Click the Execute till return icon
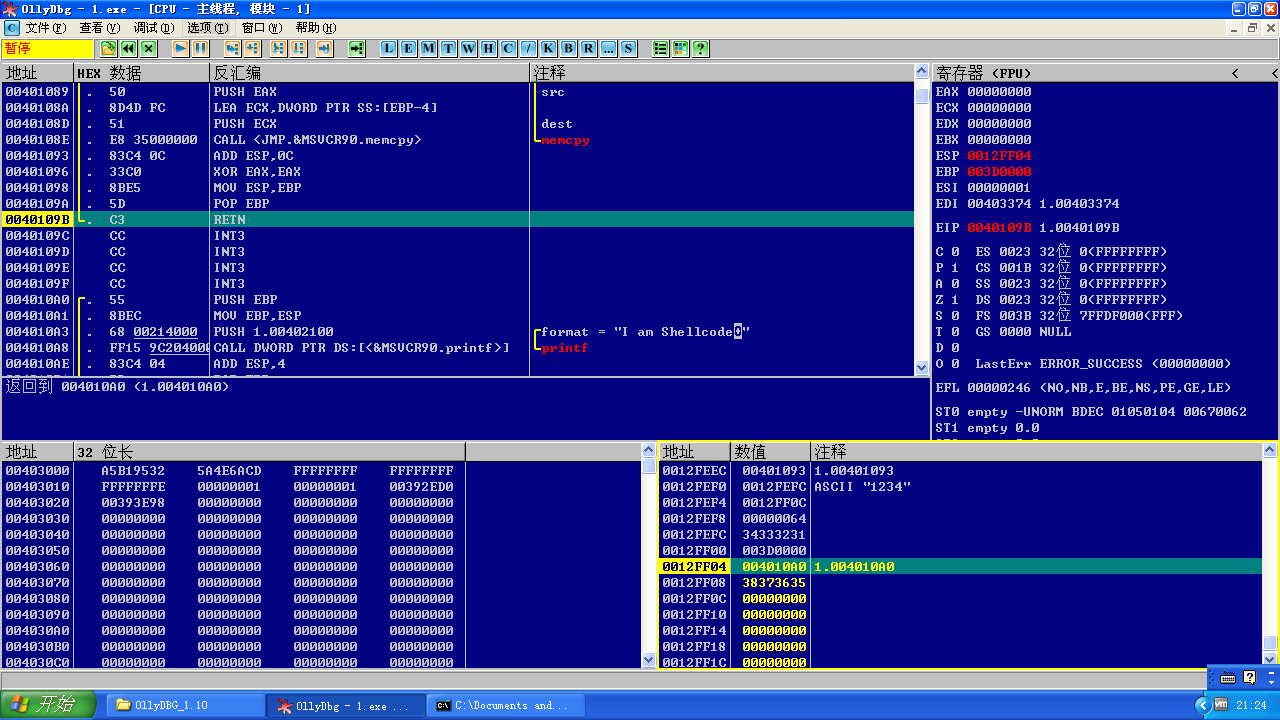The width and height of the screenshot is (1280, 720). pyautogui.click(x=324, y=48)
